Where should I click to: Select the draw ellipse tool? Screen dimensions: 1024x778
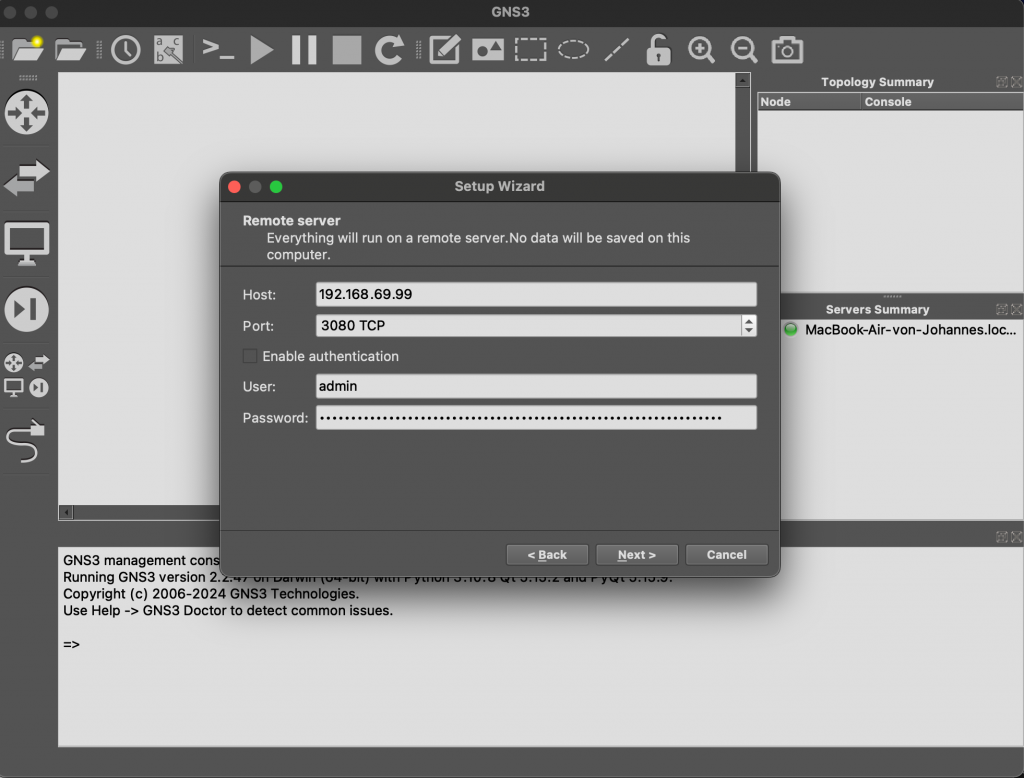tap(573, 50)
